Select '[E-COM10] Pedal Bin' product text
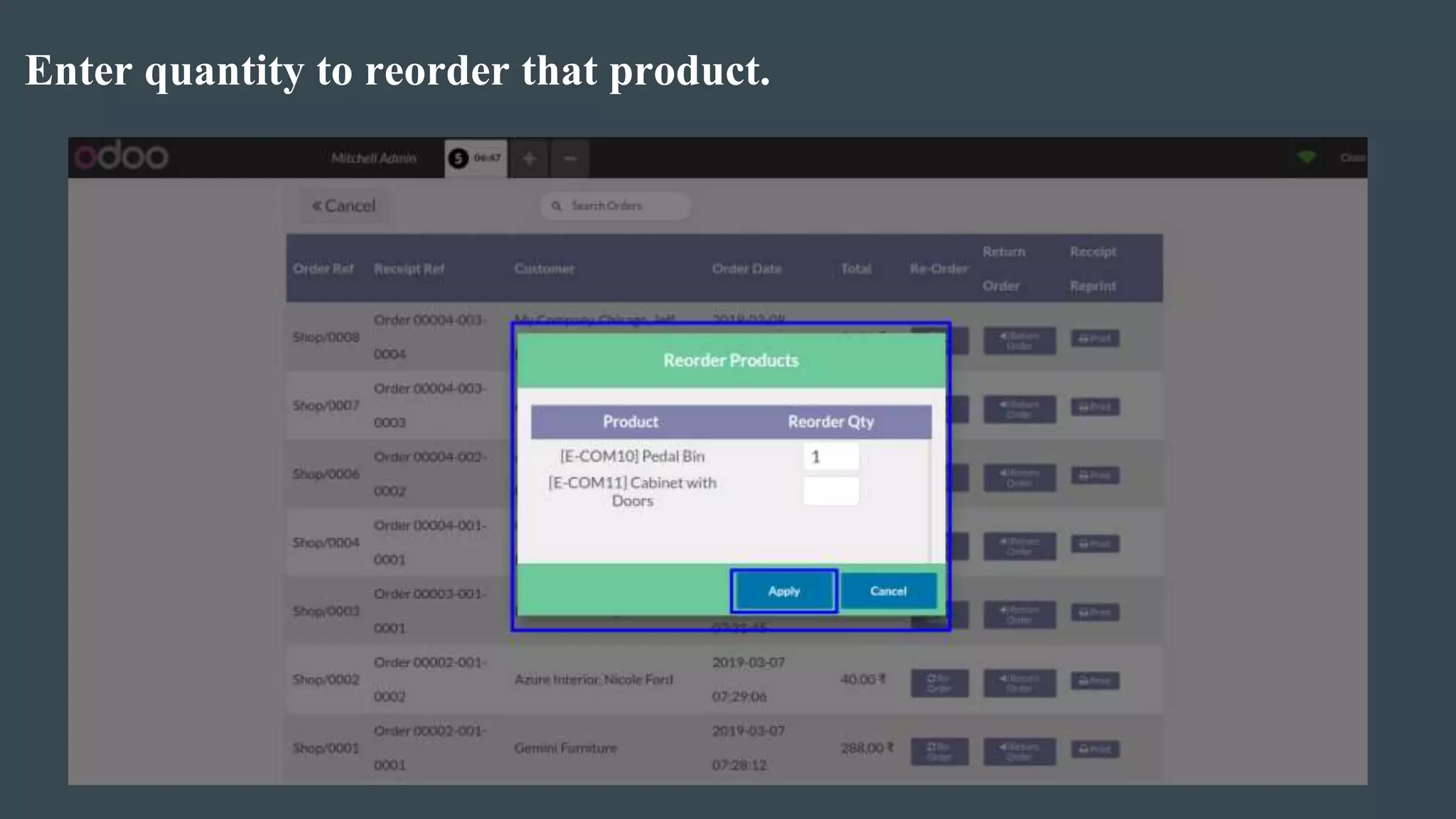Viewport: 1456px width, 819px height. click(632, 456)
